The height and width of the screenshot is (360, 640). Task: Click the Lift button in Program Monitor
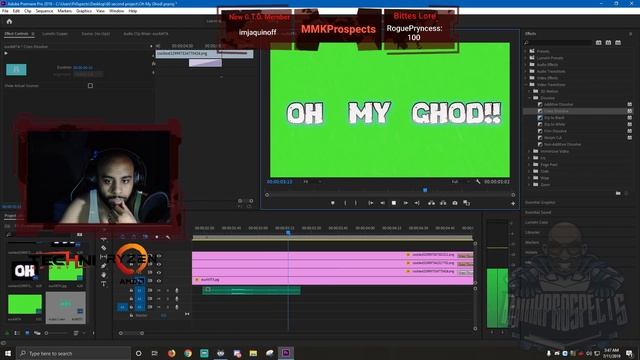[431, 203]
